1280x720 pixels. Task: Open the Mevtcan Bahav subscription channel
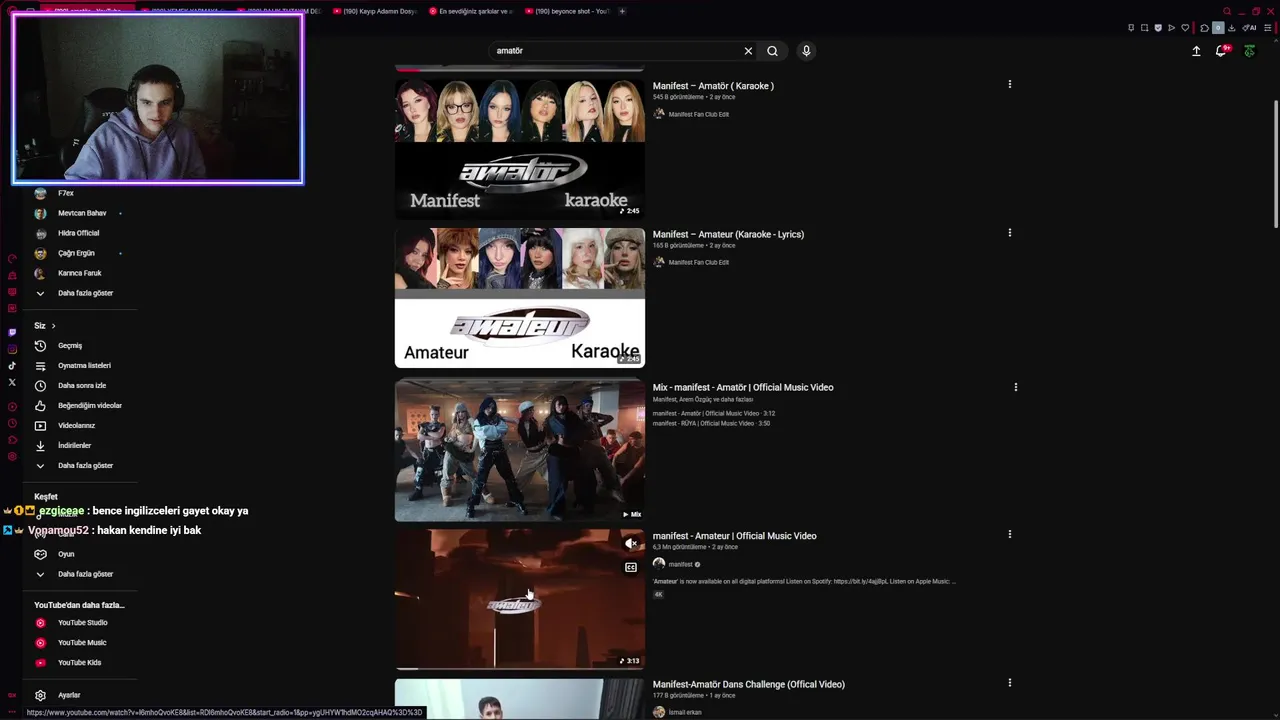click(x=80, y=213)
